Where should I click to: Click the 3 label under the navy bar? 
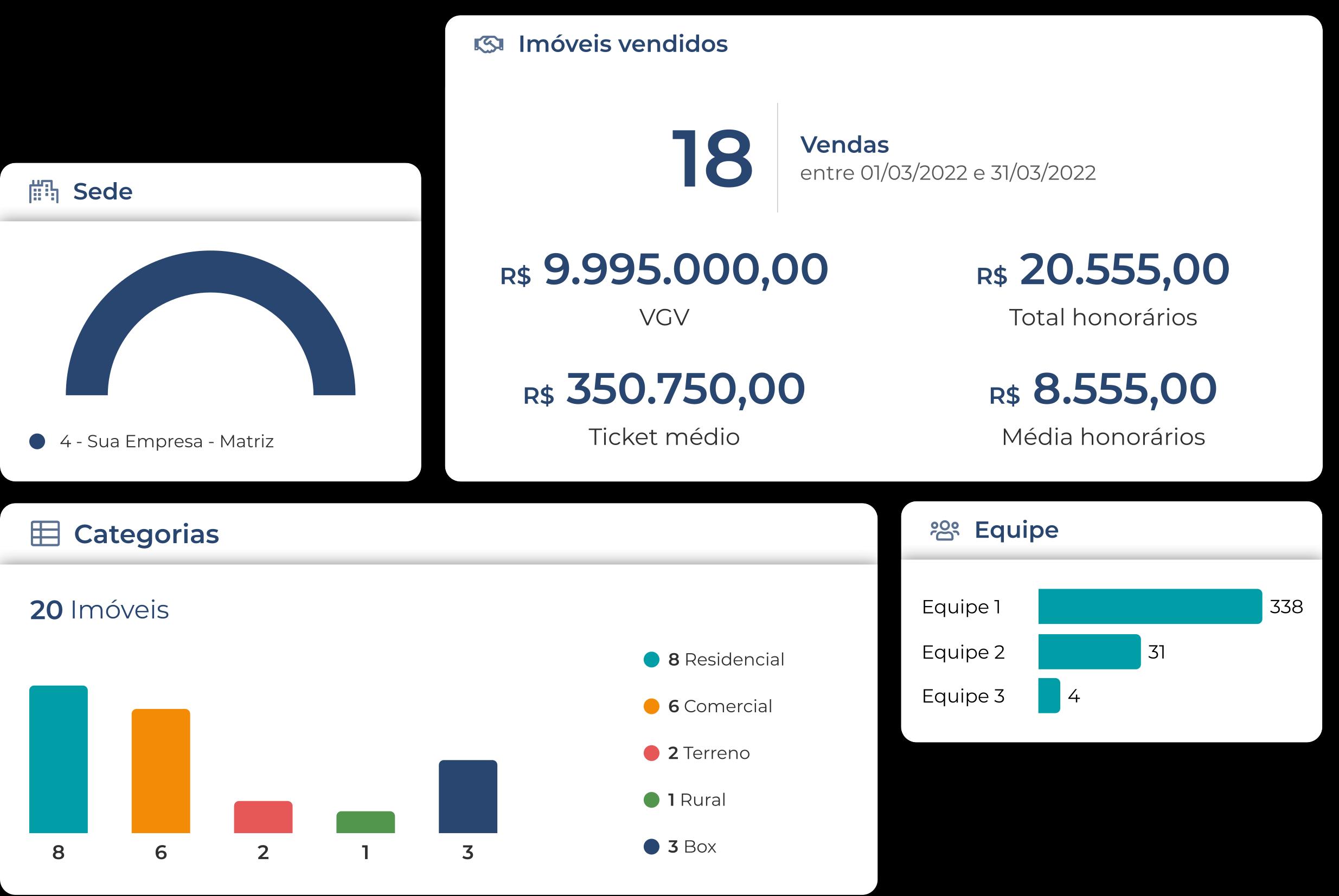[x=467, y=853]
